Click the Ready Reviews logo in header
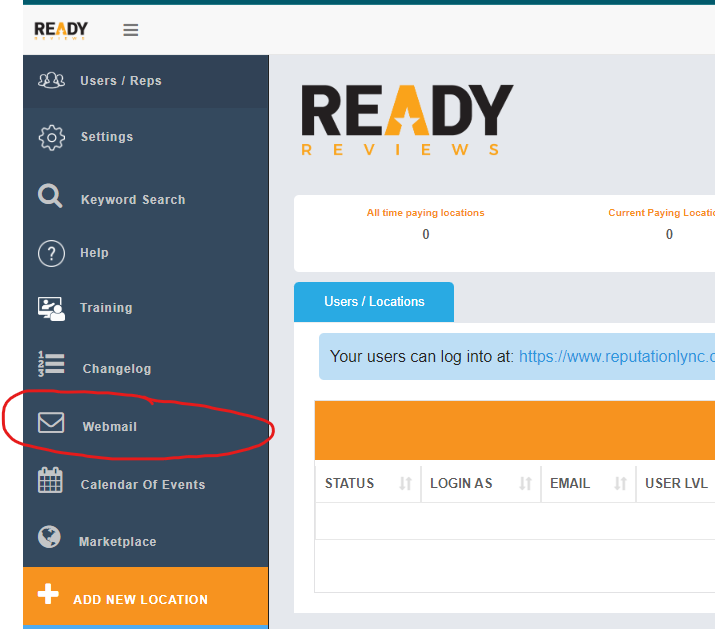The height and width of the screenshot is (629, 715). [61, 29]
